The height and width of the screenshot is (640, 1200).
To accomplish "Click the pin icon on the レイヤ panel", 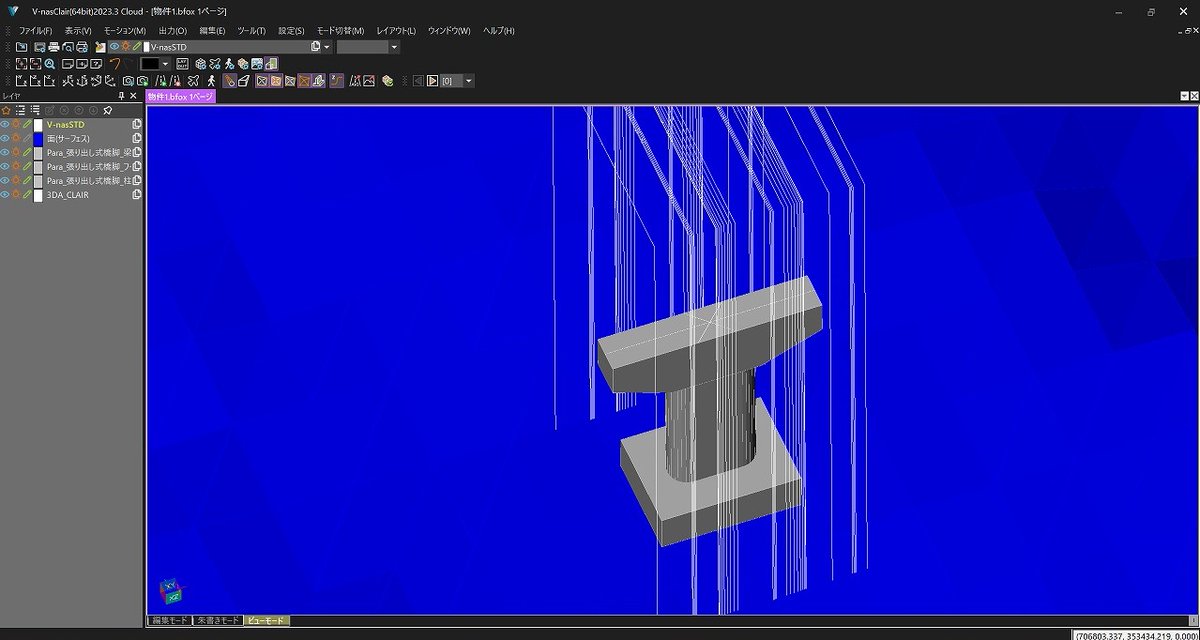I will coord(121,95).
